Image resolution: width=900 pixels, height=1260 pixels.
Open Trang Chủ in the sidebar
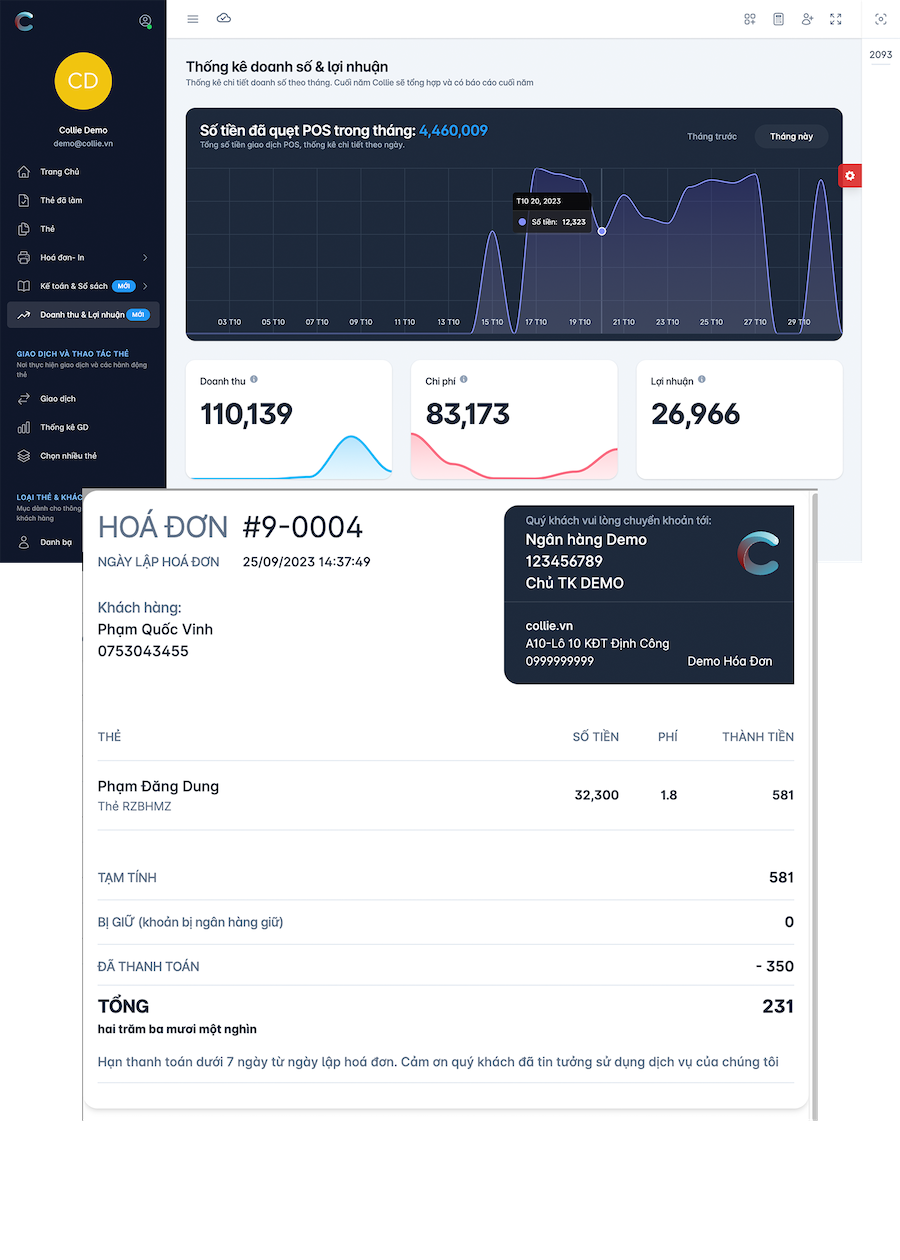tap(59, 172)
